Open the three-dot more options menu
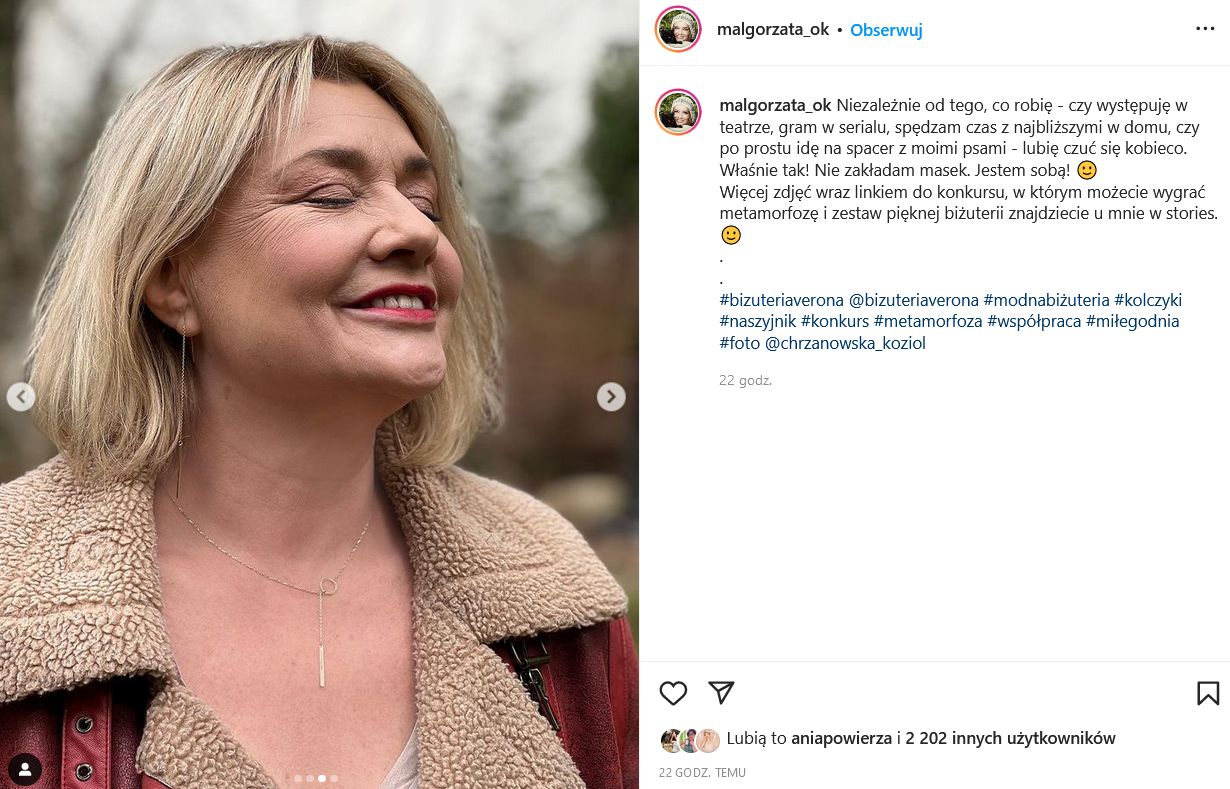The image size is (1230, 789). [x=1205, y=29]
